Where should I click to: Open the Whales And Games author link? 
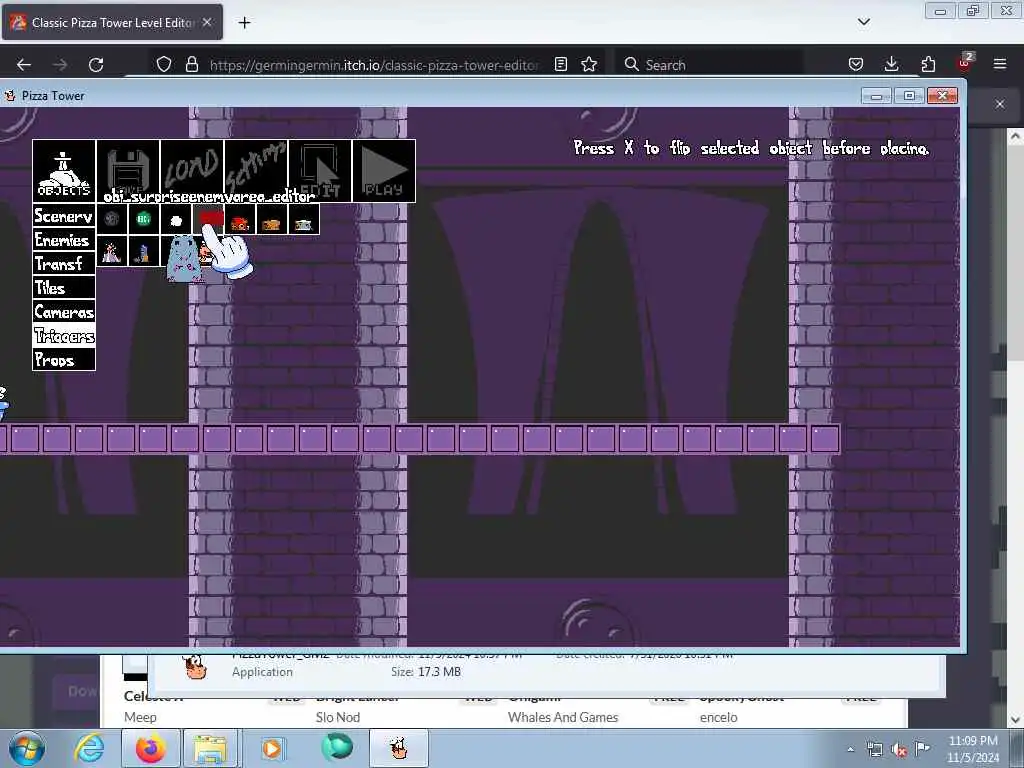click(563, 717)
